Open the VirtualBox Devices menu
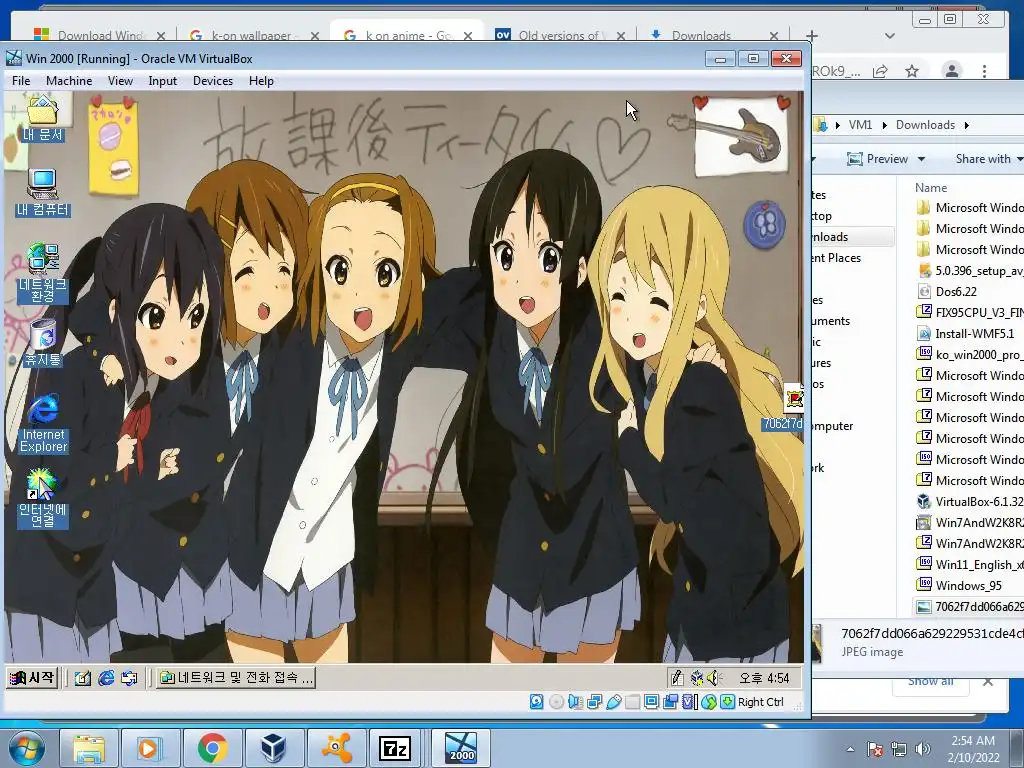Viewport: 1024px width, 768px height. (x=213, y=81)
